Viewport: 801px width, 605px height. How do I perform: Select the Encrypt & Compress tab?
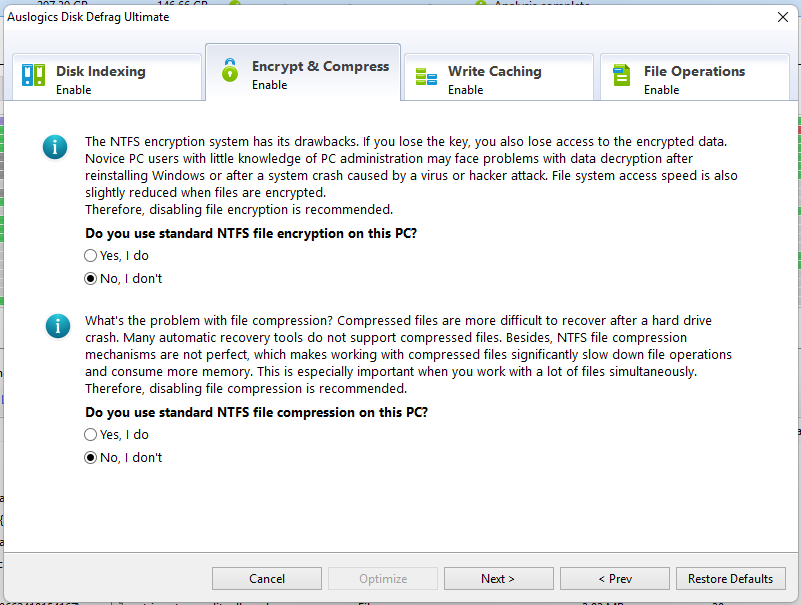[x=318, y=73]
